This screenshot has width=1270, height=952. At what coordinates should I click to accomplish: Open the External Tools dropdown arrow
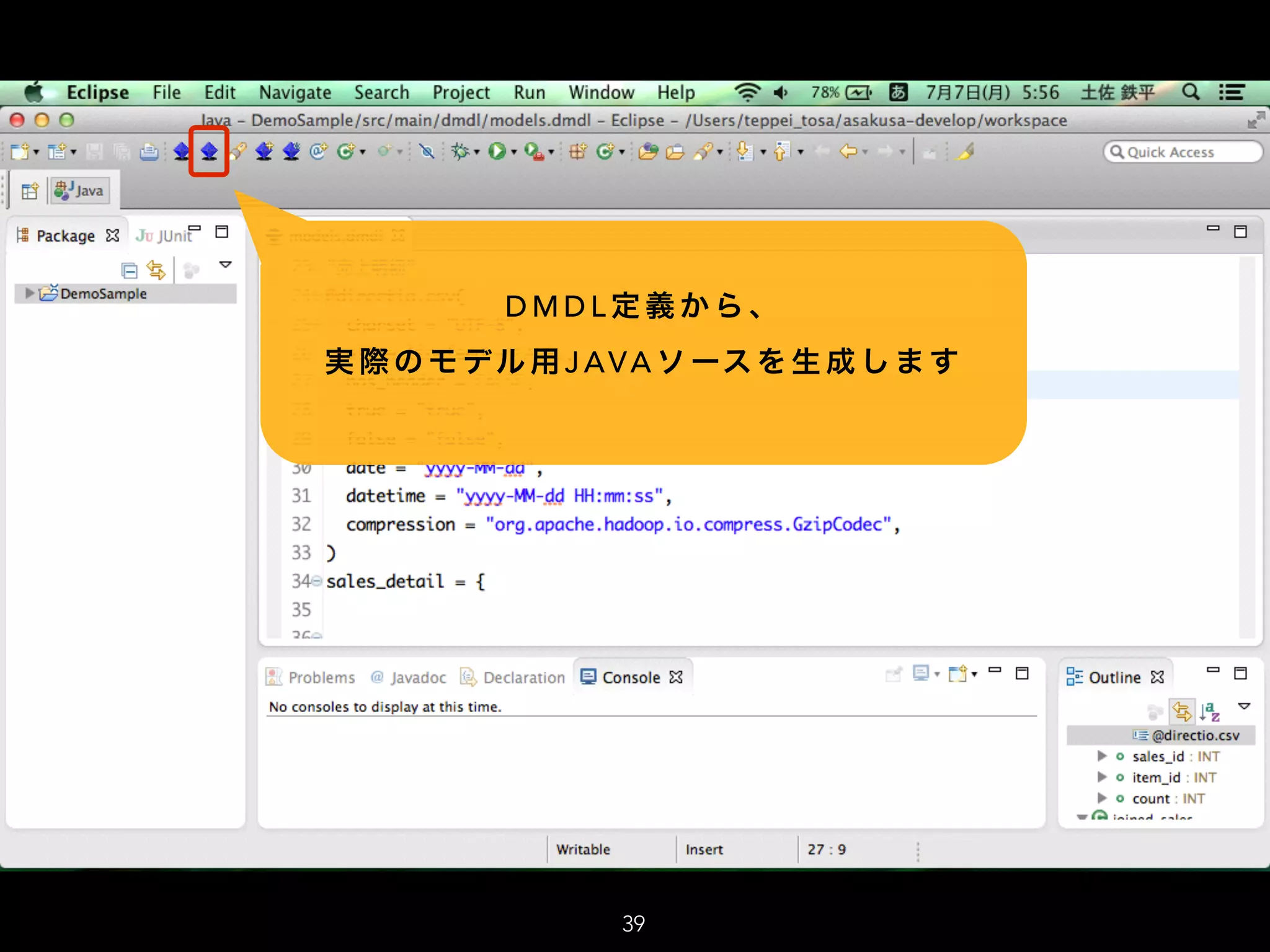tap(551, 152)
